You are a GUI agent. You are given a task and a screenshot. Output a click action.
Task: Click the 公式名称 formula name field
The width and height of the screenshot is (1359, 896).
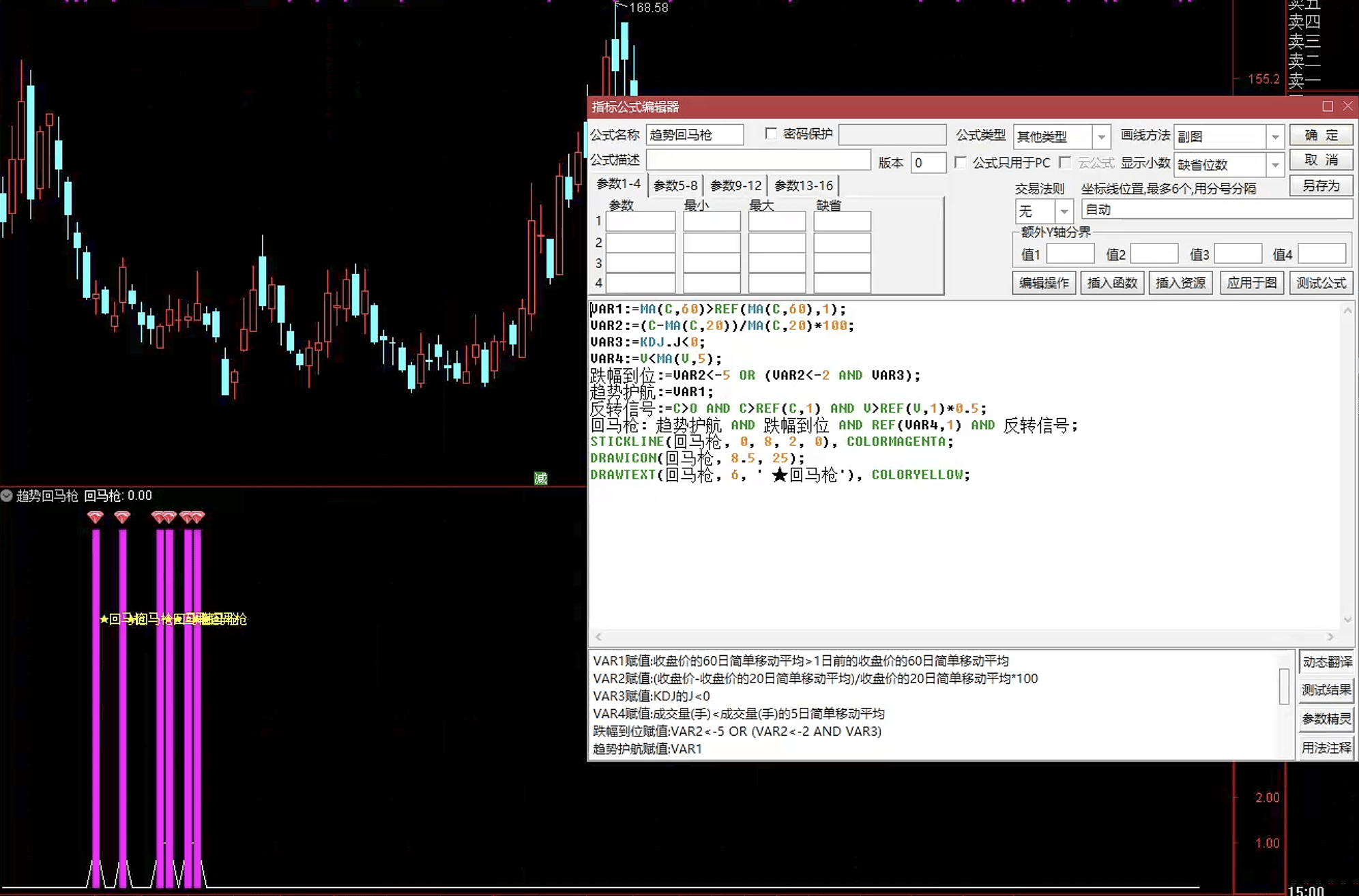pyautogui.click(x=695, y=135)
